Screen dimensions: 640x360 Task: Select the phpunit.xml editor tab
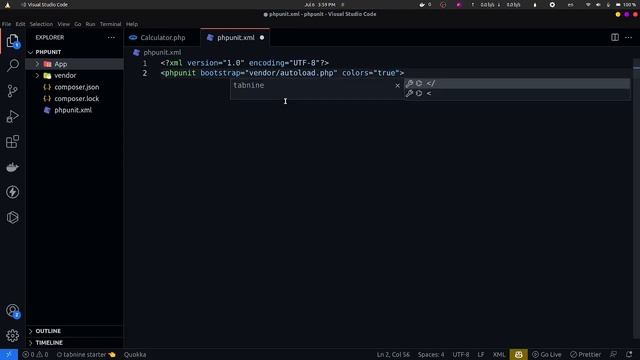[236, 38]
